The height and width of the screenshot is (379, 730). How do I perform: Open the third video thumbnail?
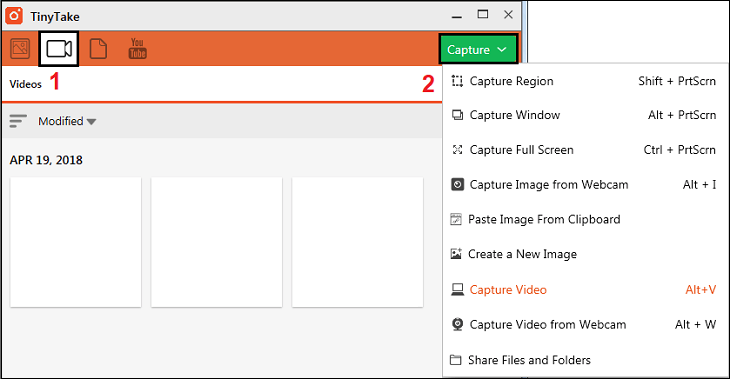coord(358,242)
